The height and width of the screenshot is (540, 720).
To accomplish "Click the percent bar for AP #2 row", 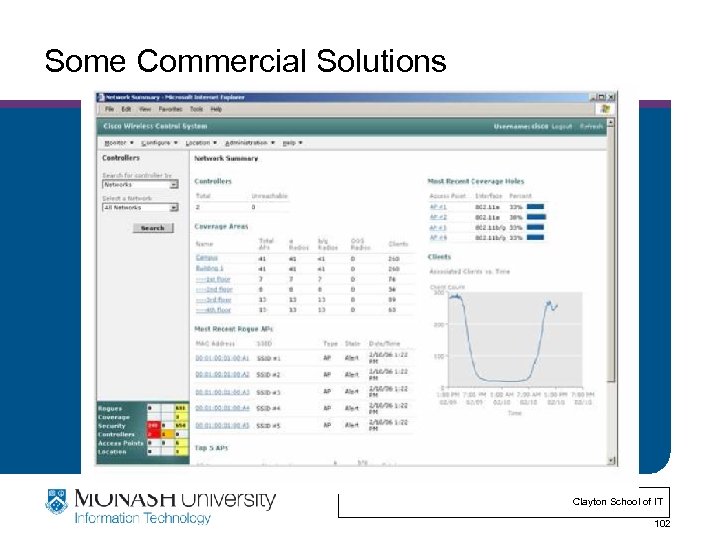I will click(536, 217).
